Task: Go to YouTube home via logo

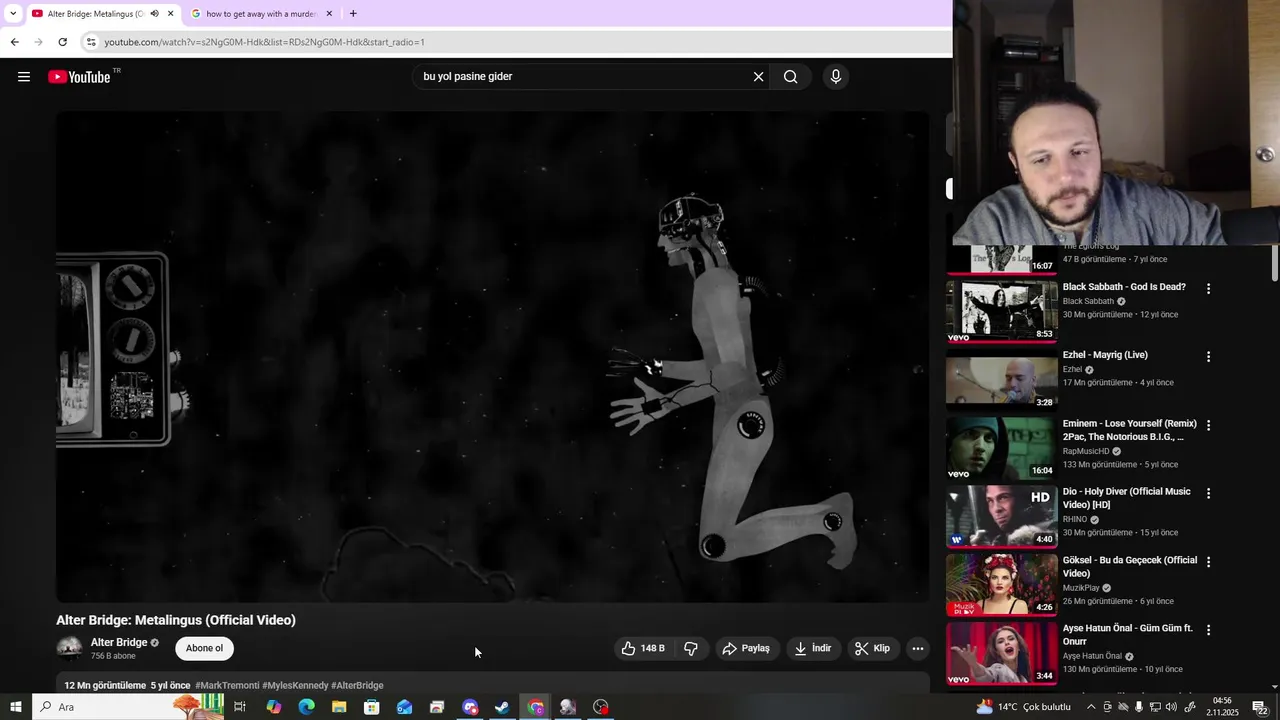Action: point(80,77)
